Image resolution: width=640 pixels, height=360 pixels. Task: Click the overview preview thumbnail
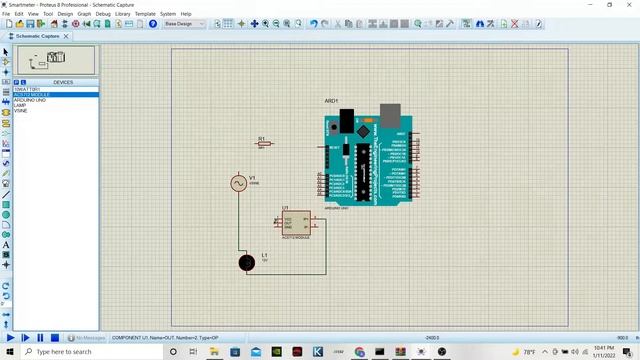click(x=56, y=60)
